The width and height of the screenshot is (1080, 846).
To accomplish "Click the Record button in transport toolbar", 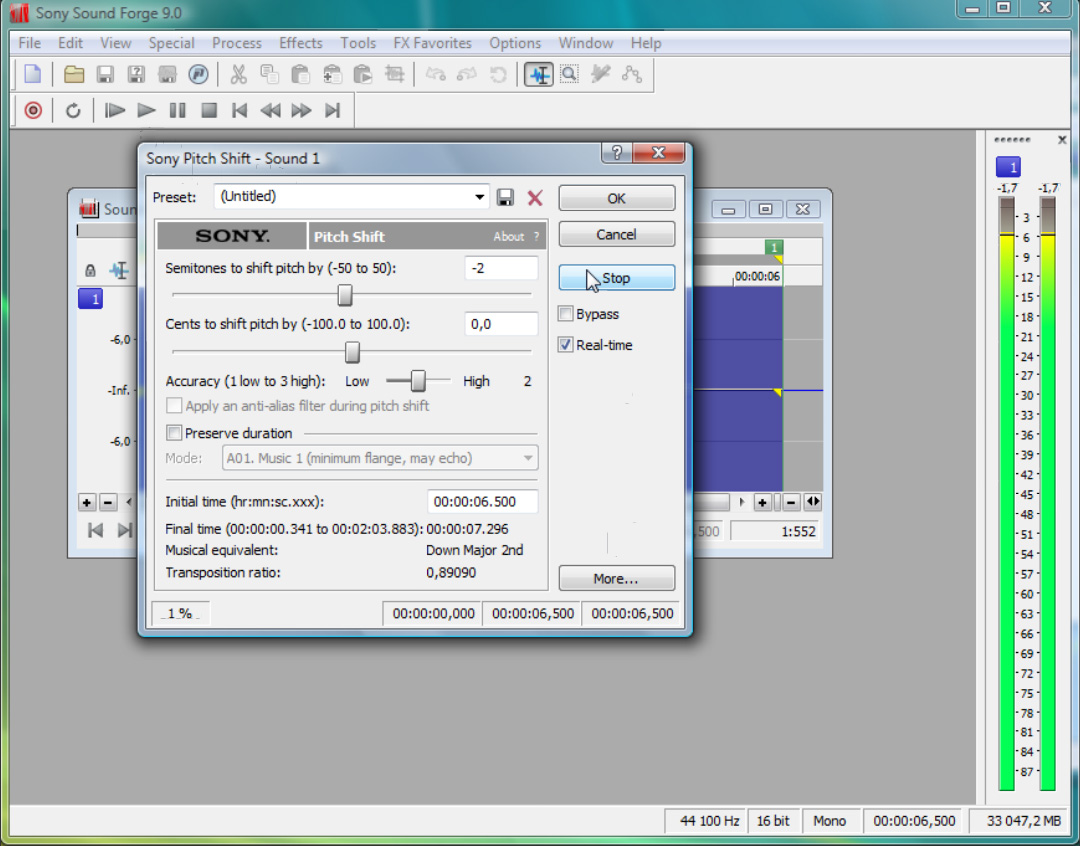I will [x=33, y=111].
